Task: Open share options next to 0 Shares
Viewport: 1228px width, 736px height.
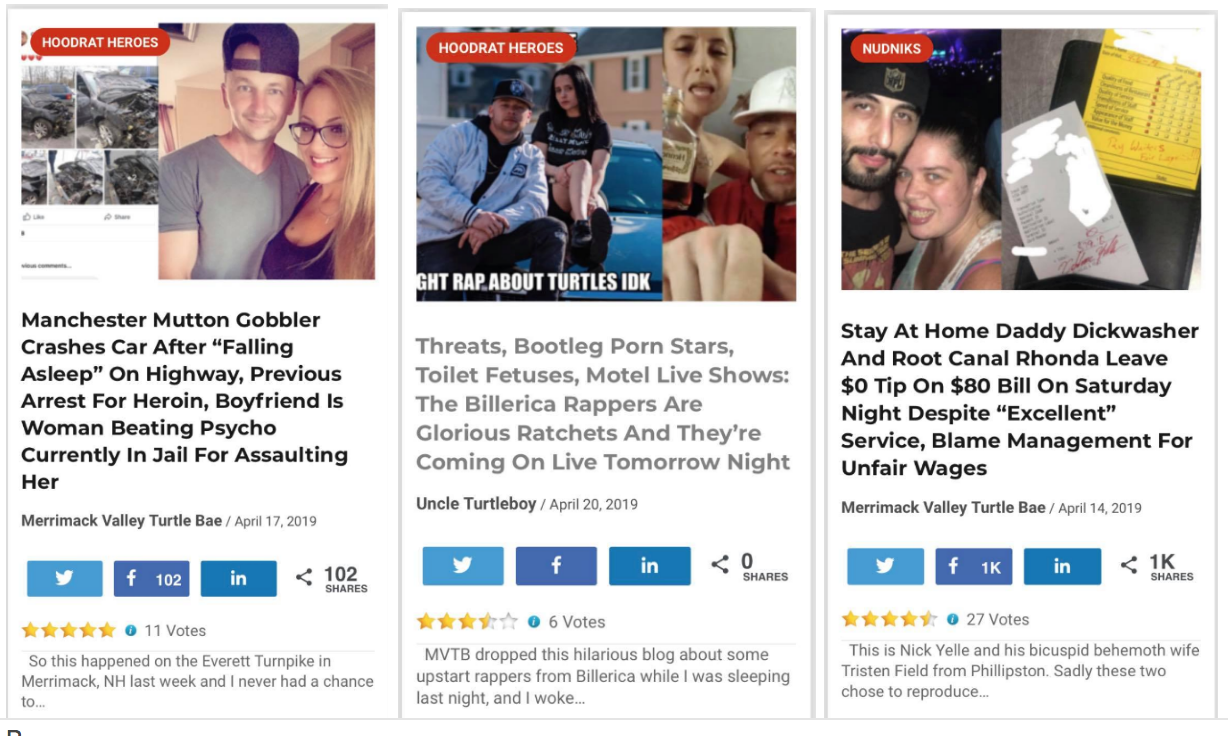Action: pos(720,565)
